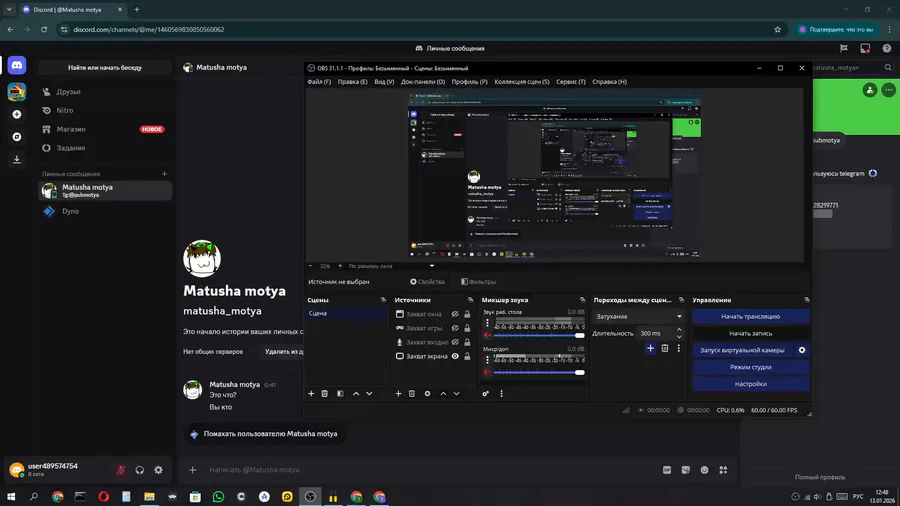Show the Захват окна source
The image size is (900, 506).
(455, 314)
